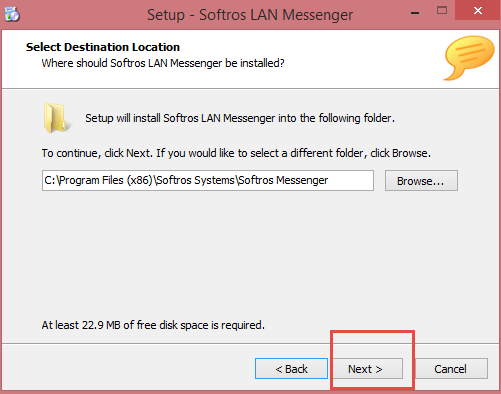Click the 'To continue, click Next' instruction text
This screenshot has height=394, width=501.
click(x=236, y=153)
